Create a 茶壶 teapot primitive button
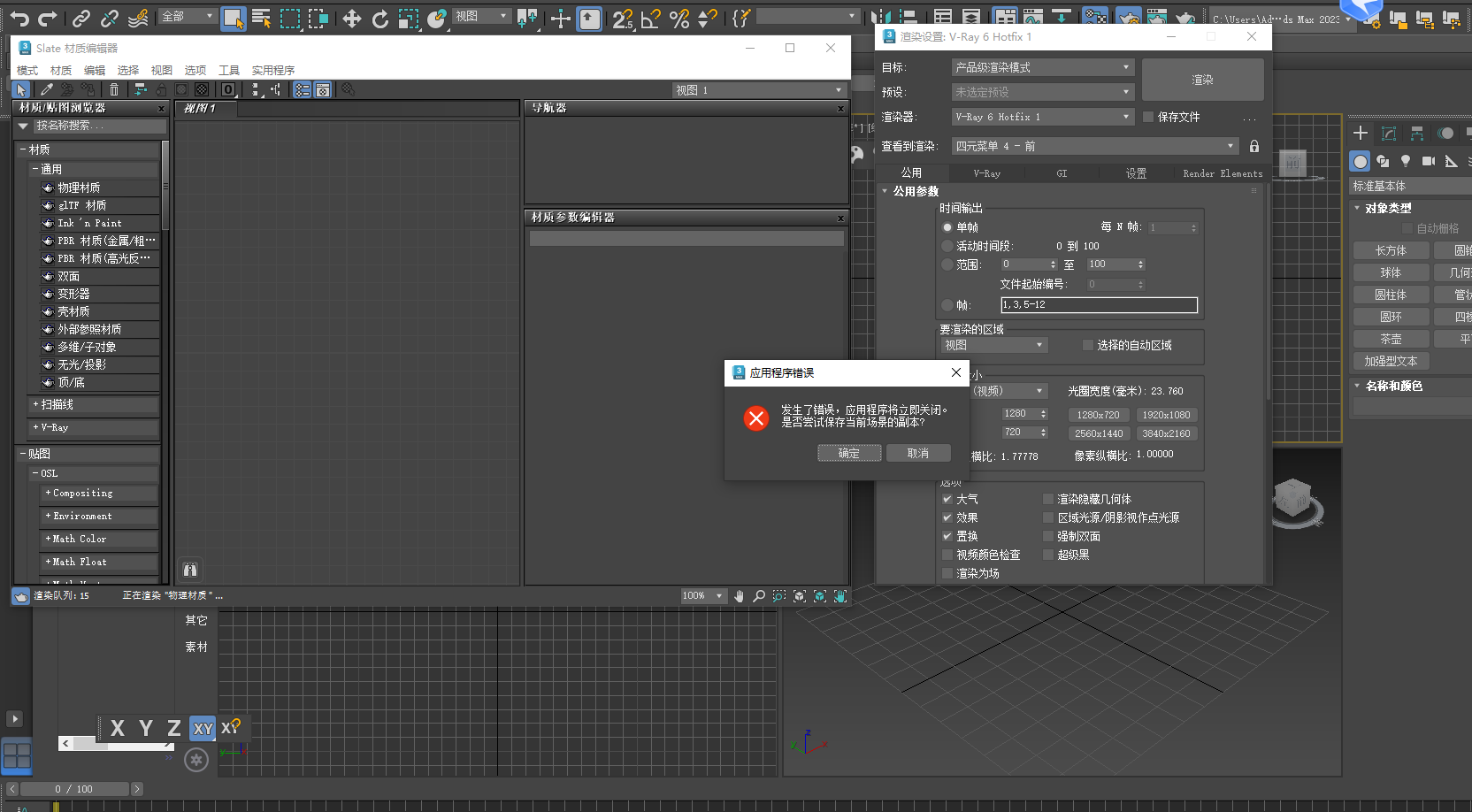Viewport: 1472px width, 812px height. pos(1391,339)
